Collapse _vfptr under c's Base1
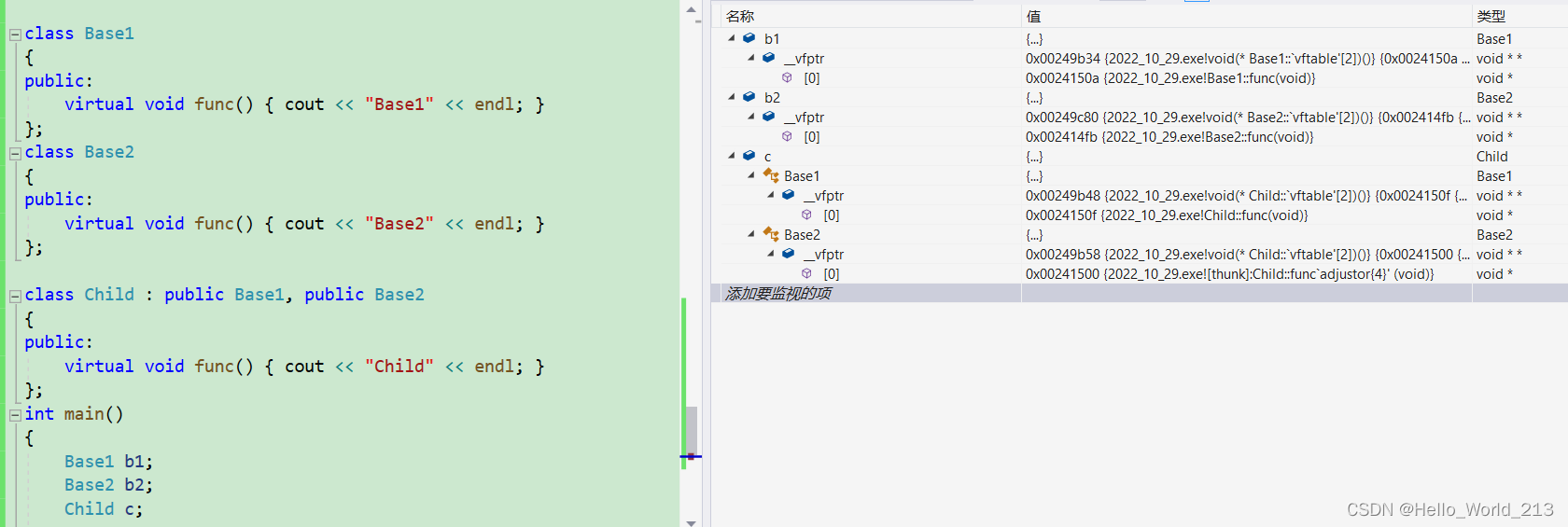Viewport: 1568px width, 527px height. coord(771,195)
